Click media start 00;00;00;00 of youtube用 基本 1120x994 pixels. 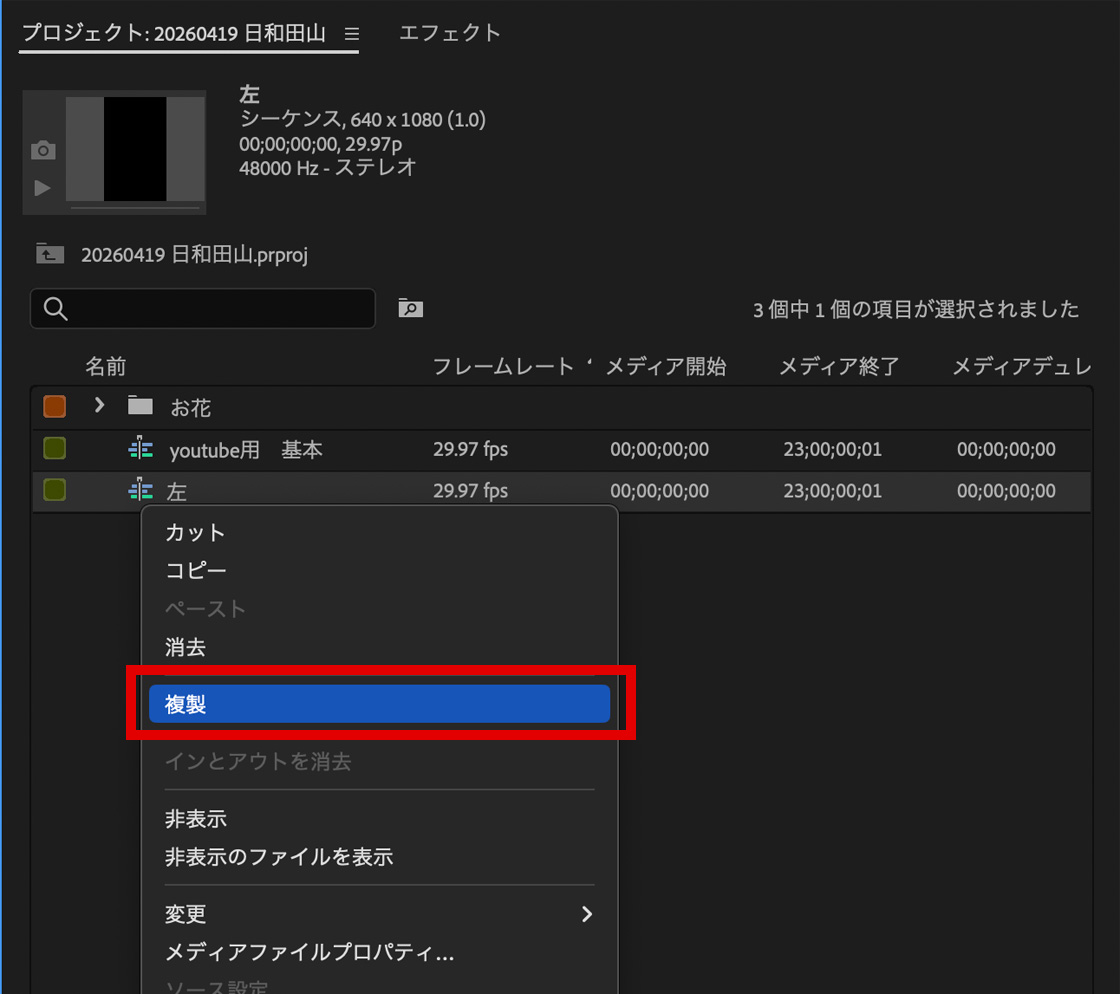(x=659, y=449)
